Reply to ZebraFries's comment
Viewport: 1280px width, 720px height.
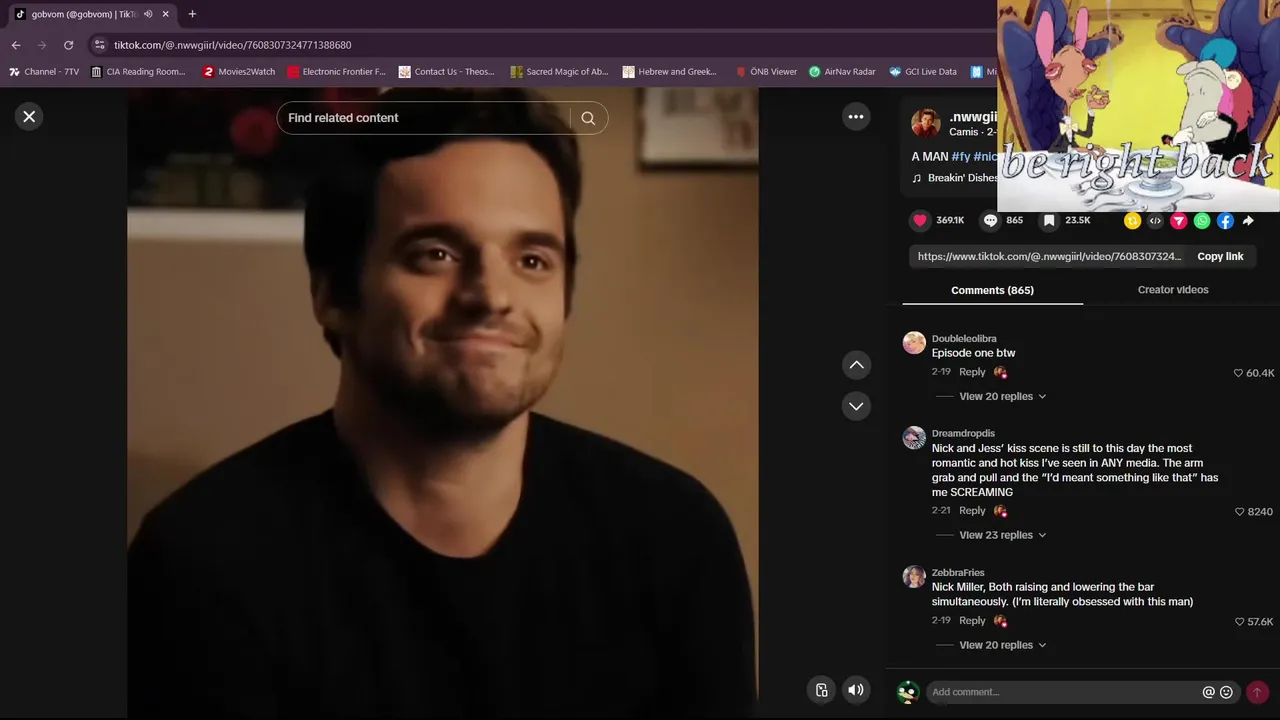[x=972, y=621]
